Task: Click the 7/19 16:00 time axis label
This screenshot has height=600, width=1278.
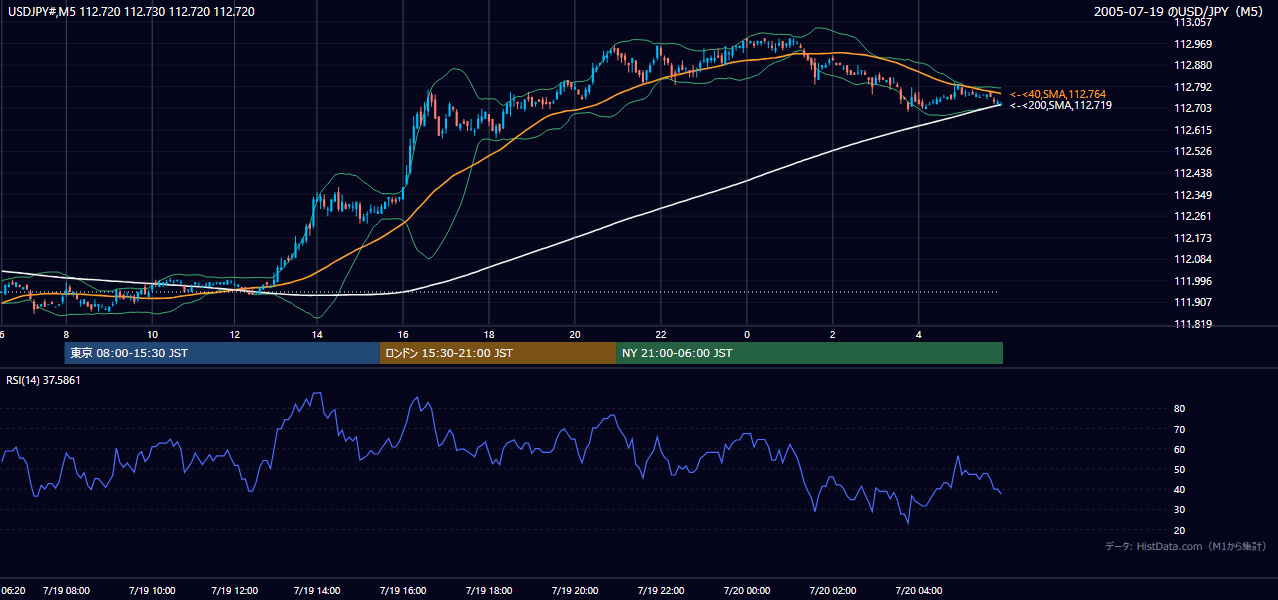Action: click(x=405, y=590)
